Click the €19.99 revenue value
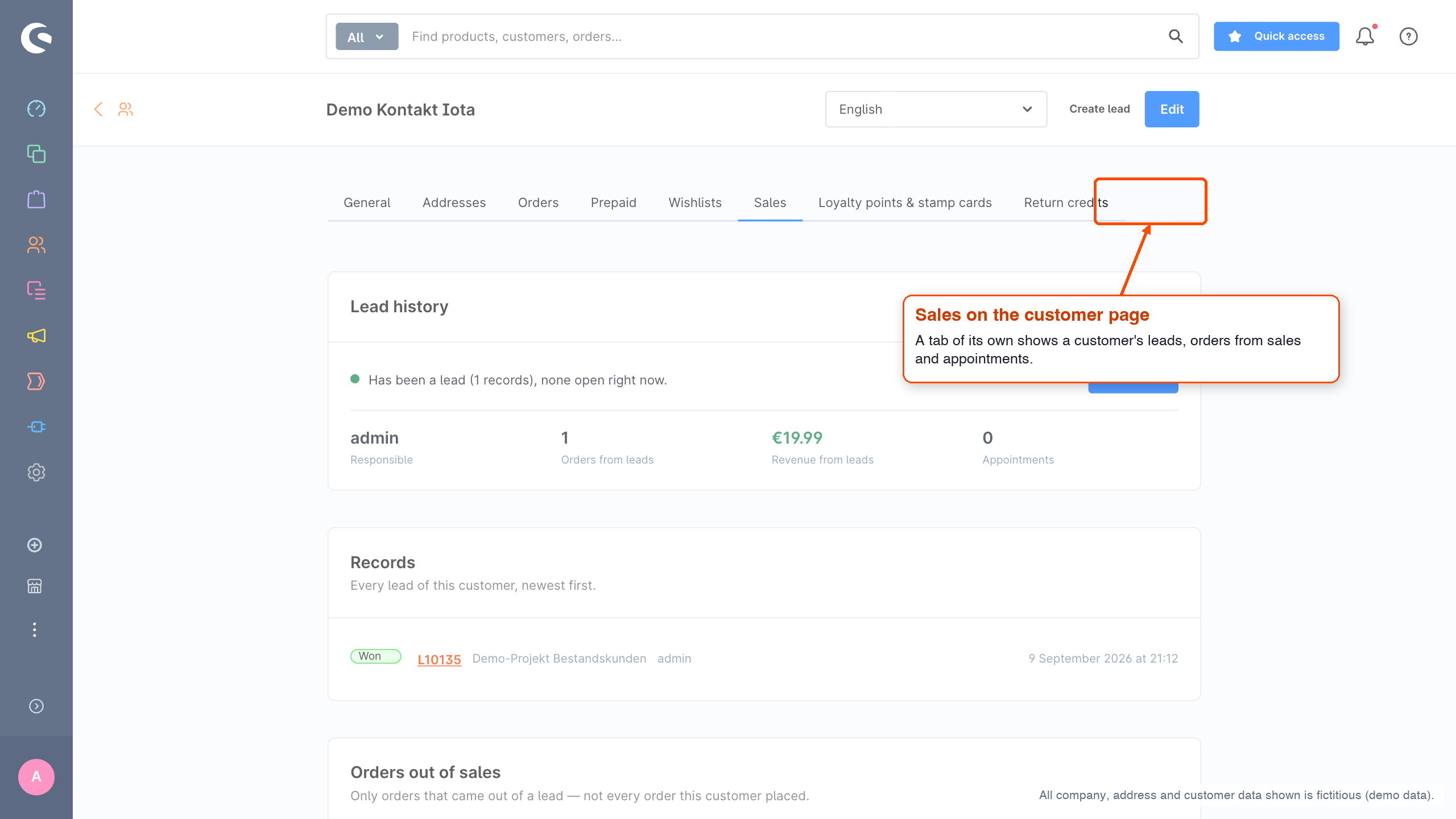Image resolution: width=1456 pixels, height=819 pixels. click(x=797, y=438)
